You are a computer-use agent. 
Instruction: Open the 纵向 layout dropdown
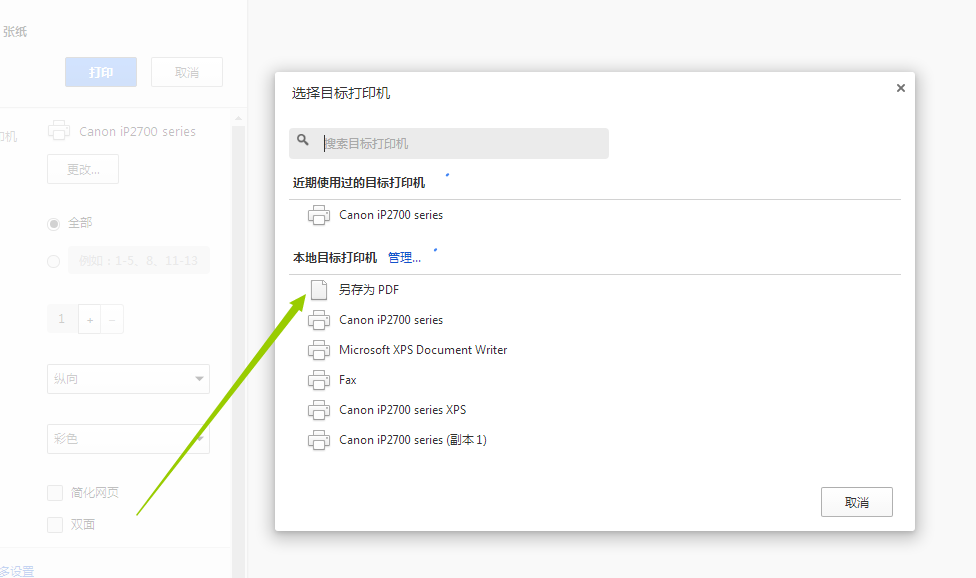(x=128, y=379)
